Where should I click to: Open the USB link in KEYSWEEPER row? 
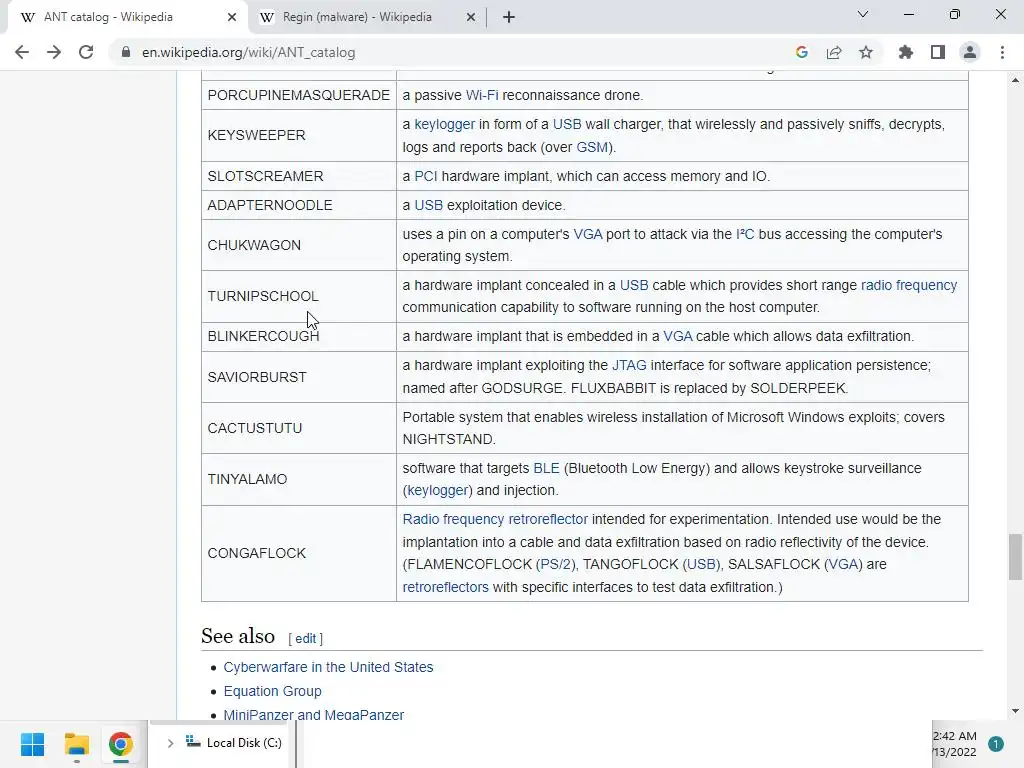567,124
